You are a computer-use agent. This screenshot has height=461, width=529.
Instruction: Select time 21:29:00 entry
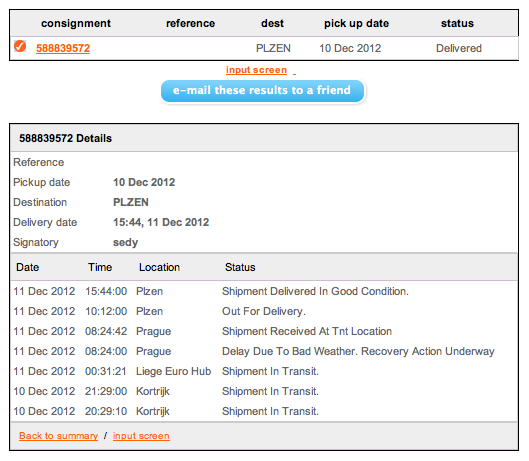[106, 391]
